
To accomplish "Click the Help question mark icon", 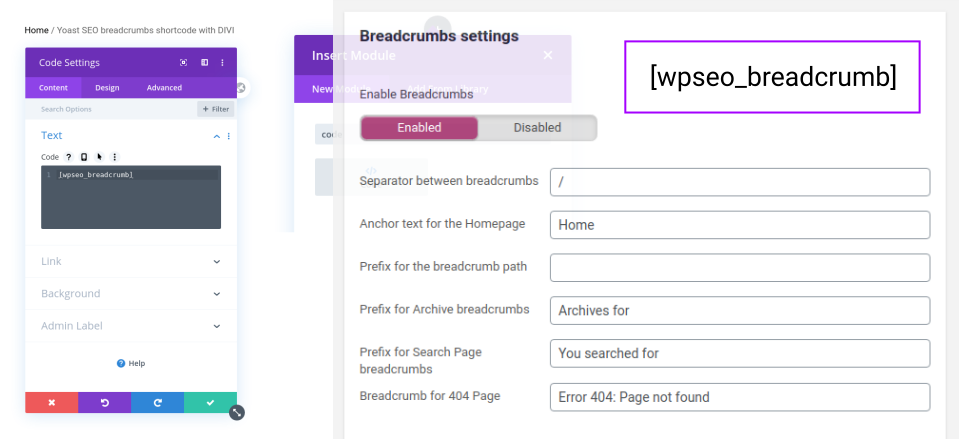I will click(121, 364).
